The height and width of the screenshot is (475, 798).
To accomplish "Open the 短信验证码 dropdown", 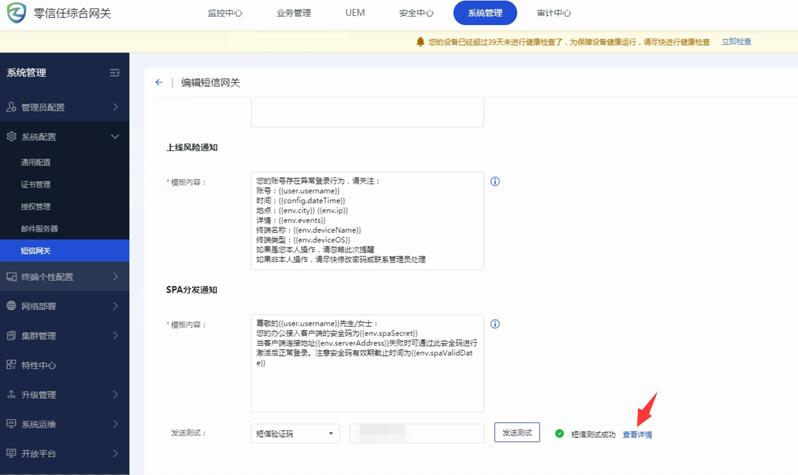I will [295, 434].
